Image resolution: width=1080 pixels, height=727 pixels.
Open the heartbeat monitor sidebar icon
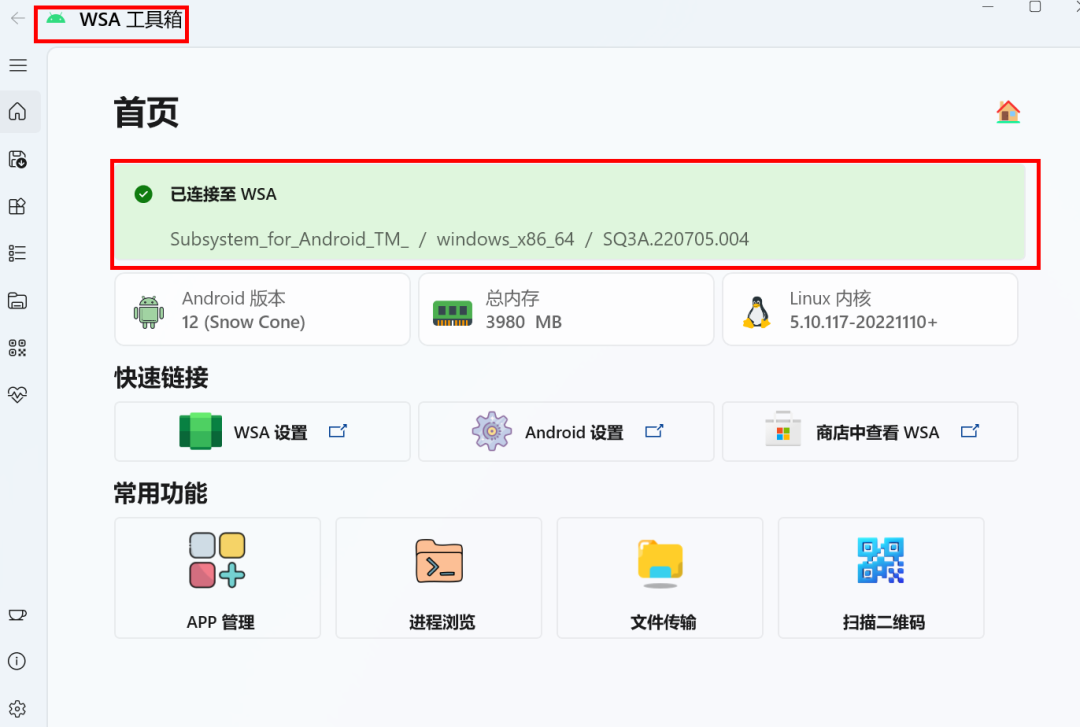[x=18, y=394]
